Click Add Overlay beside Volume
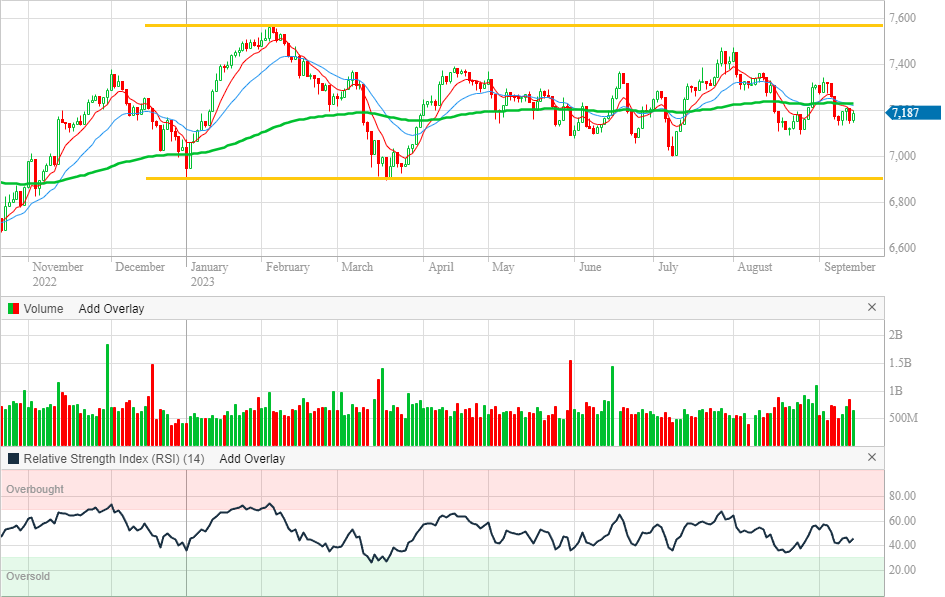Image resolution: width=945 pixels, height=597 pixels. point(111,309)
